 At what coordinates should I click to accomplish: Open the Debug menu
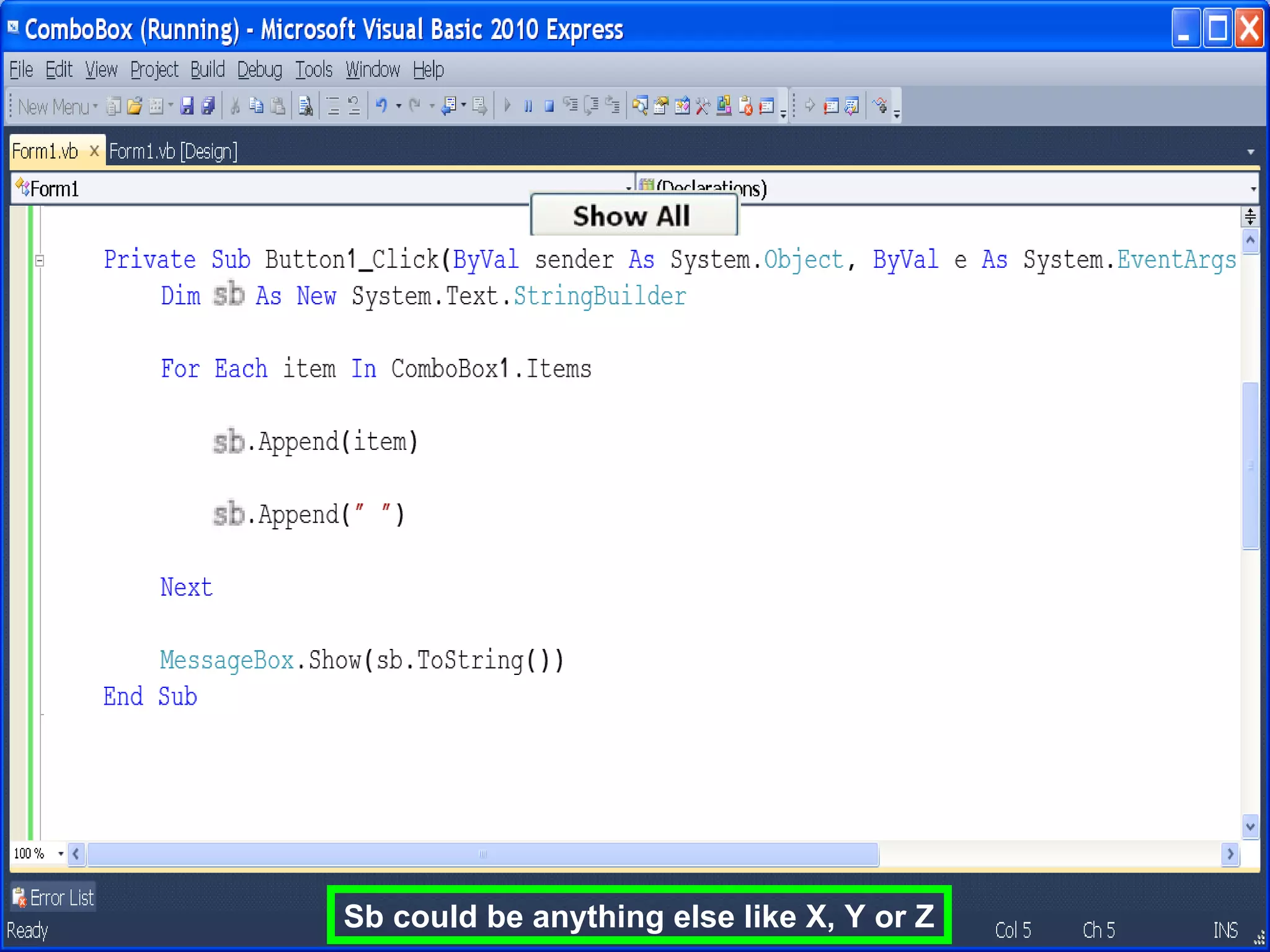pos(259,69)
